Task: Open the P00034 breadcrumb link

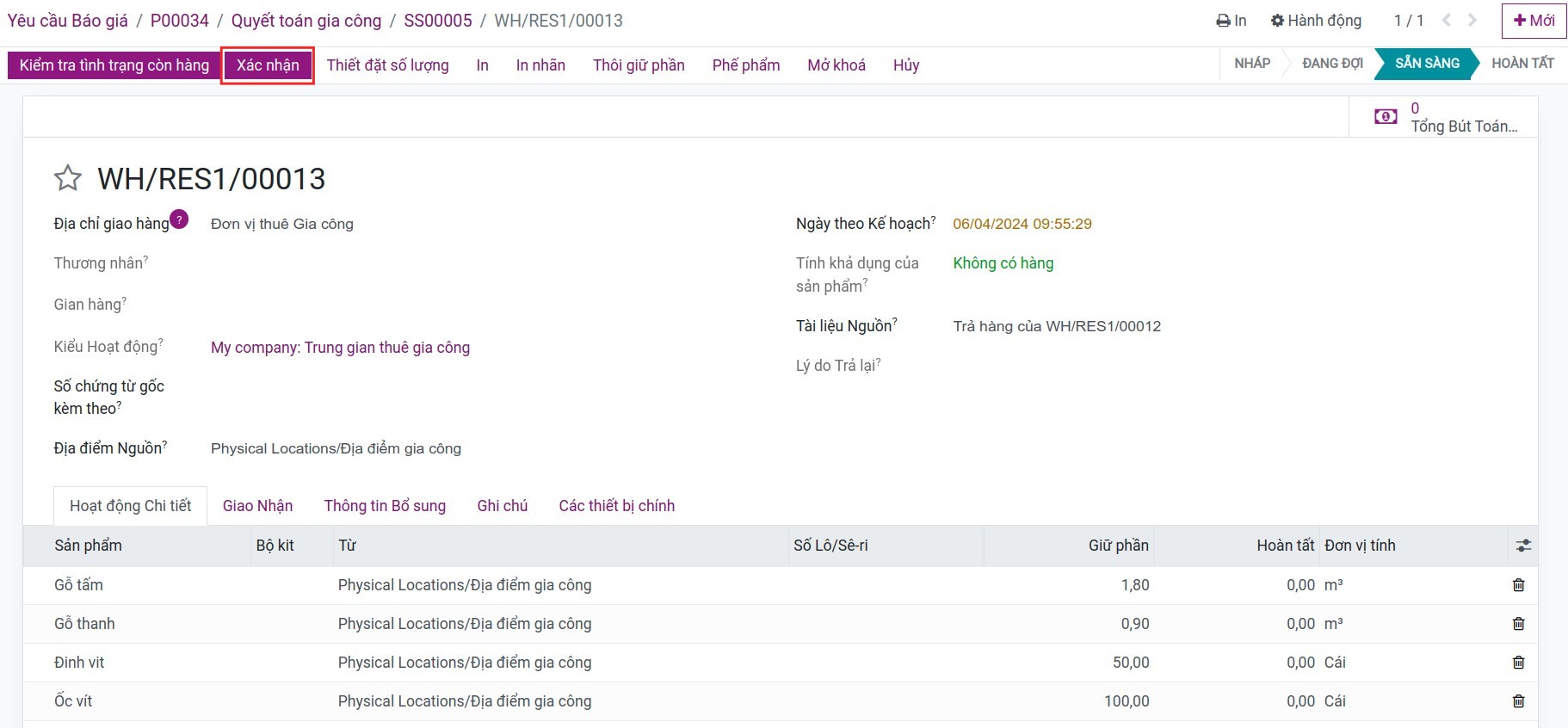Action: tap(180, 21)
